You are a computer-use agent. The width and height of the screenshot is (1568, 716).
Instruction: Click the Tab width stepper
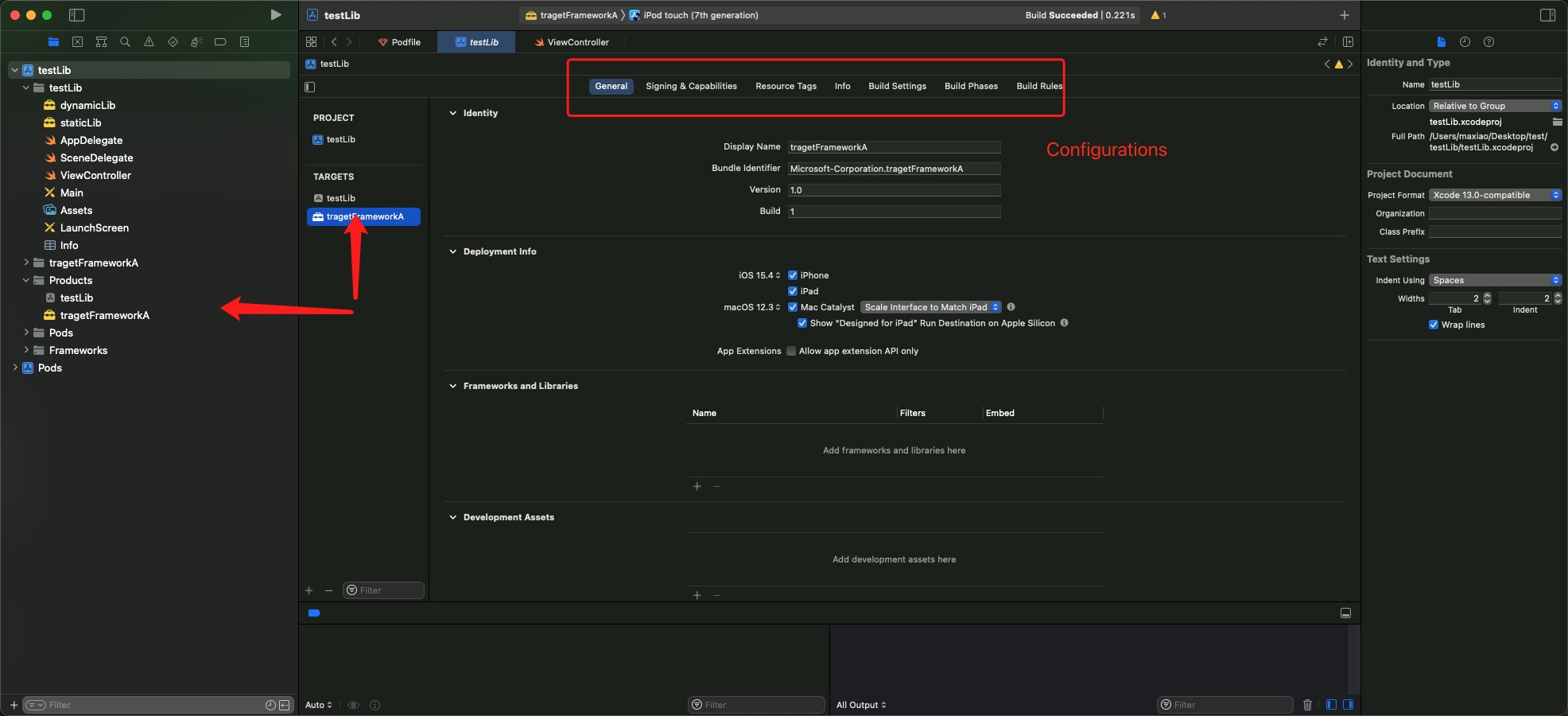click(1487, 298)
